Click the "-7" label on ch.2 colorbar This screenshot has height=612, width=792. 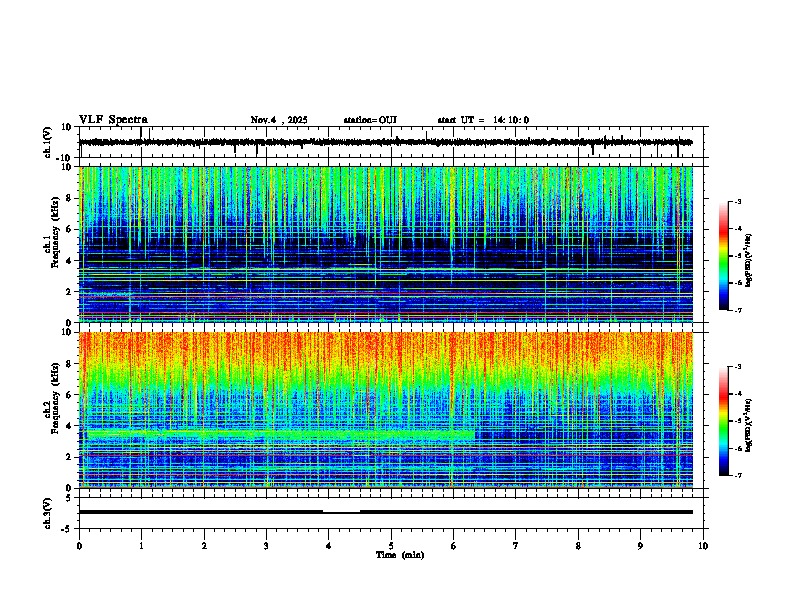pos(737,475)
